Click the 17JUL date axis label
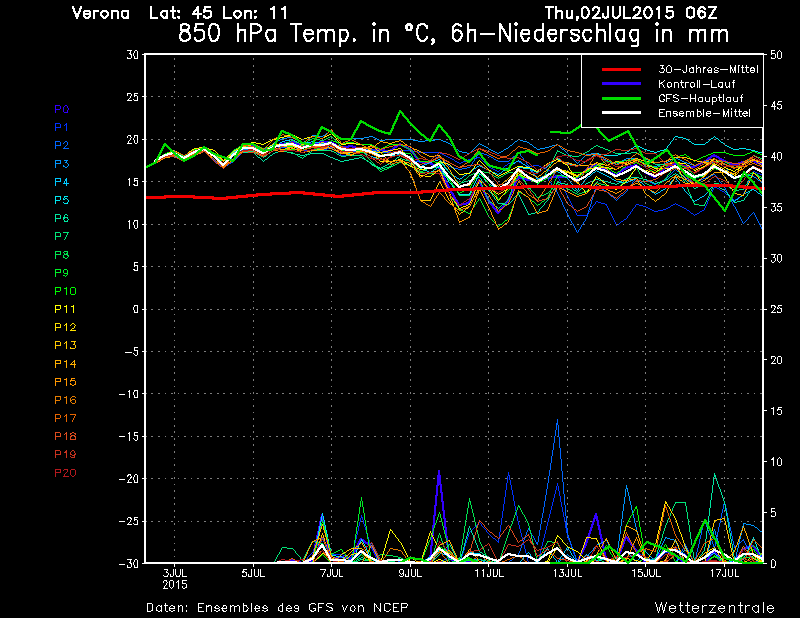800x618 pixels. (x=724, y=574)
